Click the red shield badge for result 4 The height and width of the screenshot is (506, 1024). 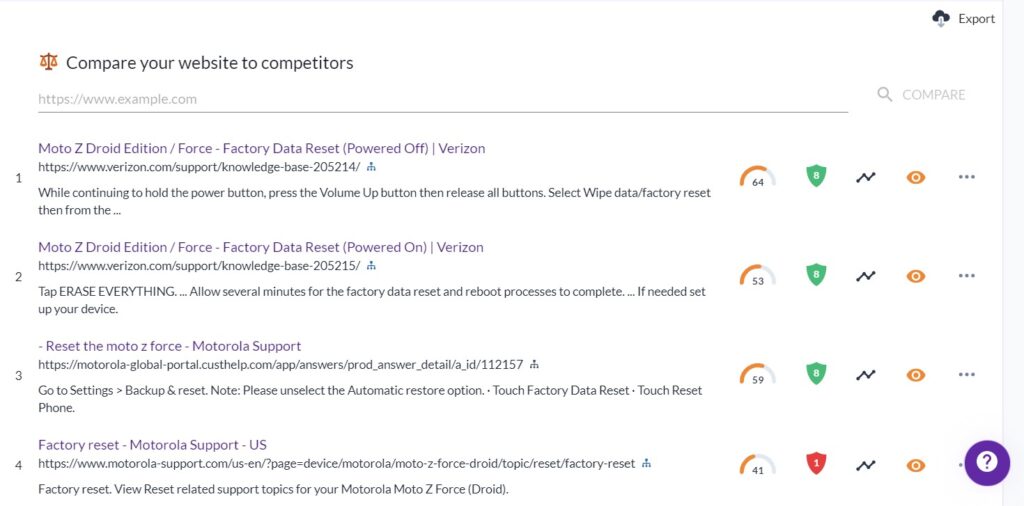tap(816, 465)
